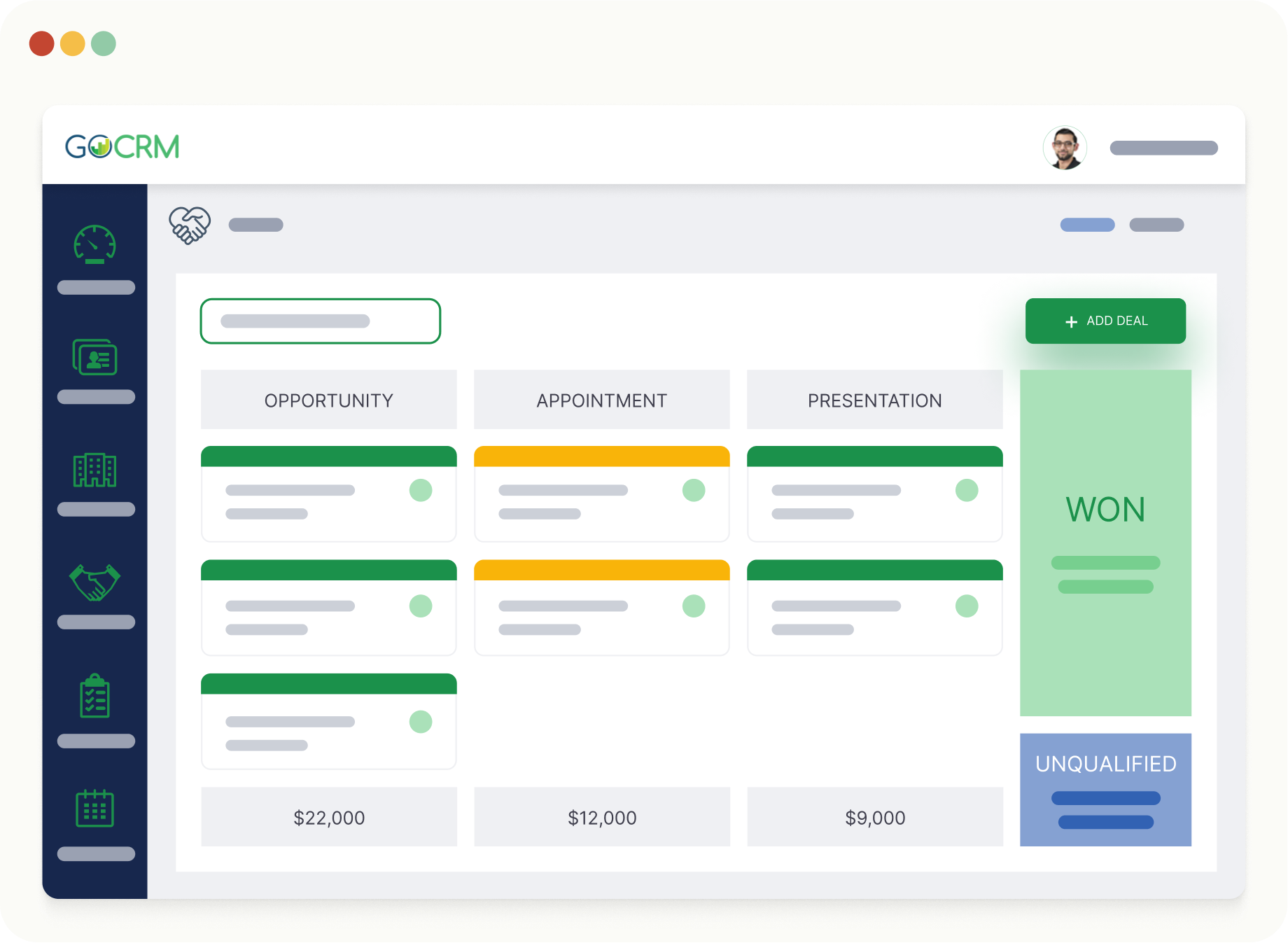This screenshot has height=943, width=1288.
Task: Click the Add Deal button
Action: (1105, 321)
